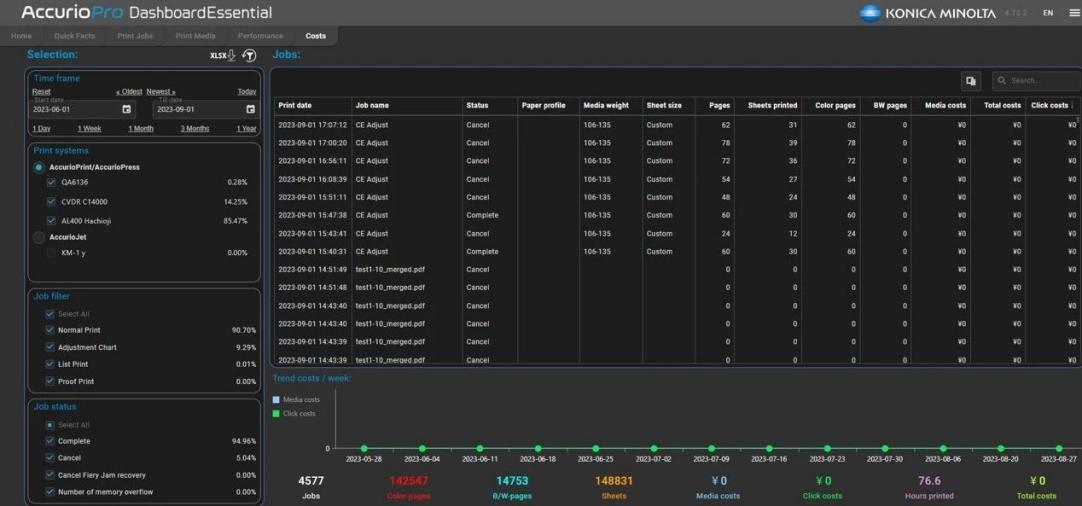Screen dimensions: 1082x506
Task: Toggle Select All in Job filter
Action: (x=50, y=313)
